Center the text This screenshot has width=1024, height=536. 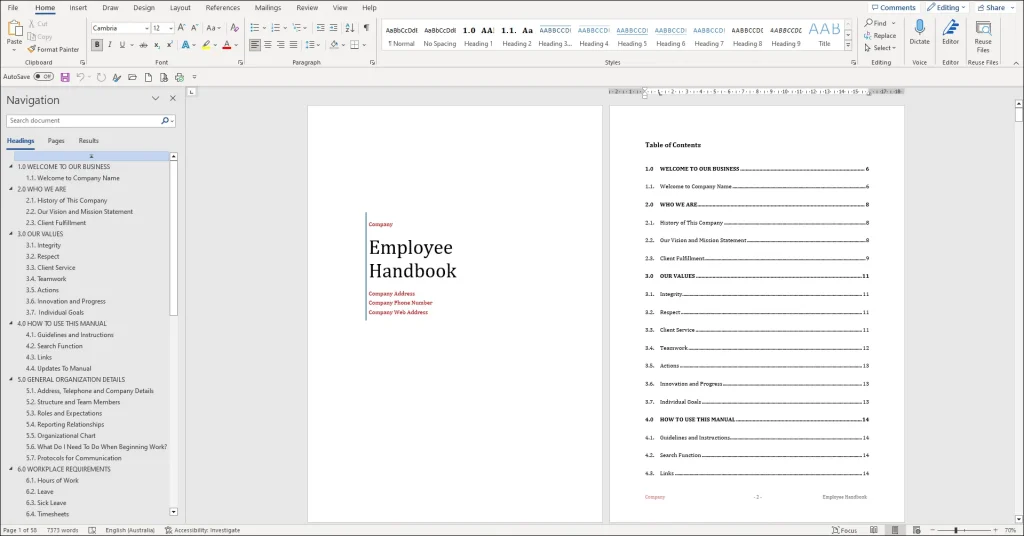click(268, 45)
